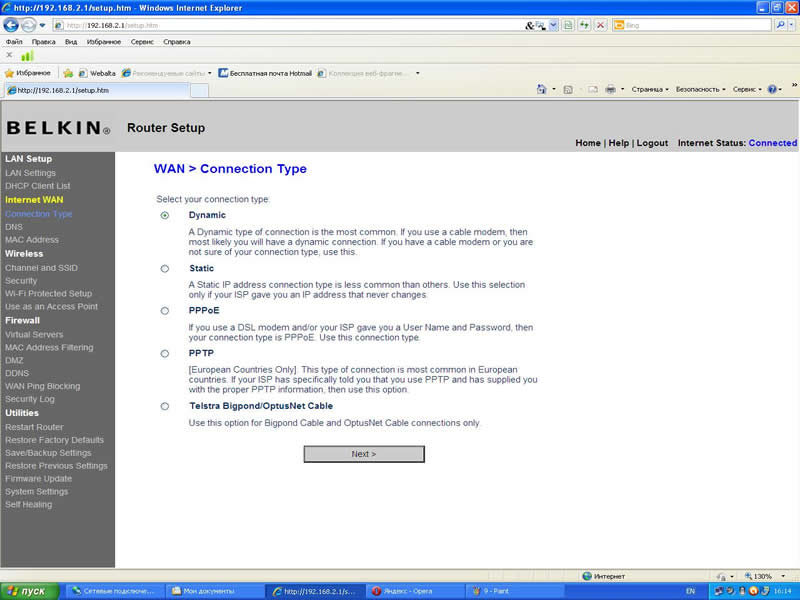
Task: Select the 192.168.2.1/setup.htm tab
Action: point(96,90)
